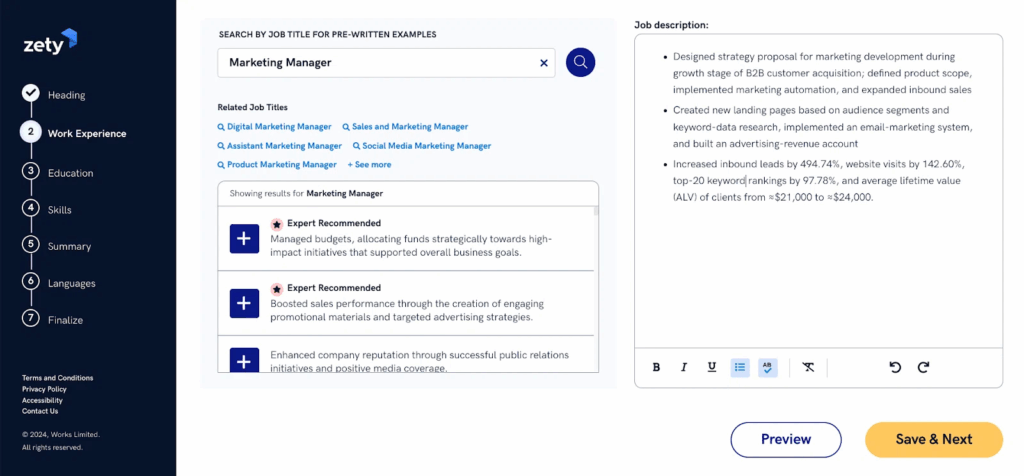Click the suggestions list scrollbar
This screenshot has width=1024, height=476.
(x=596, y=211)
